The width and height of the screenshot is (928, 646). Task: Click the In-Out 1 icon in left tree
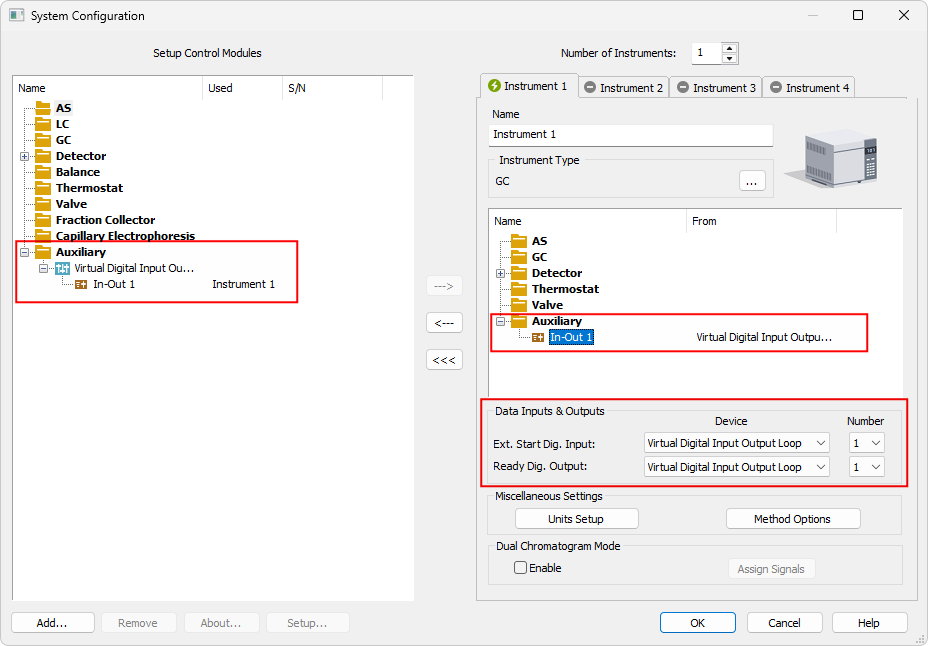point(81,284)
